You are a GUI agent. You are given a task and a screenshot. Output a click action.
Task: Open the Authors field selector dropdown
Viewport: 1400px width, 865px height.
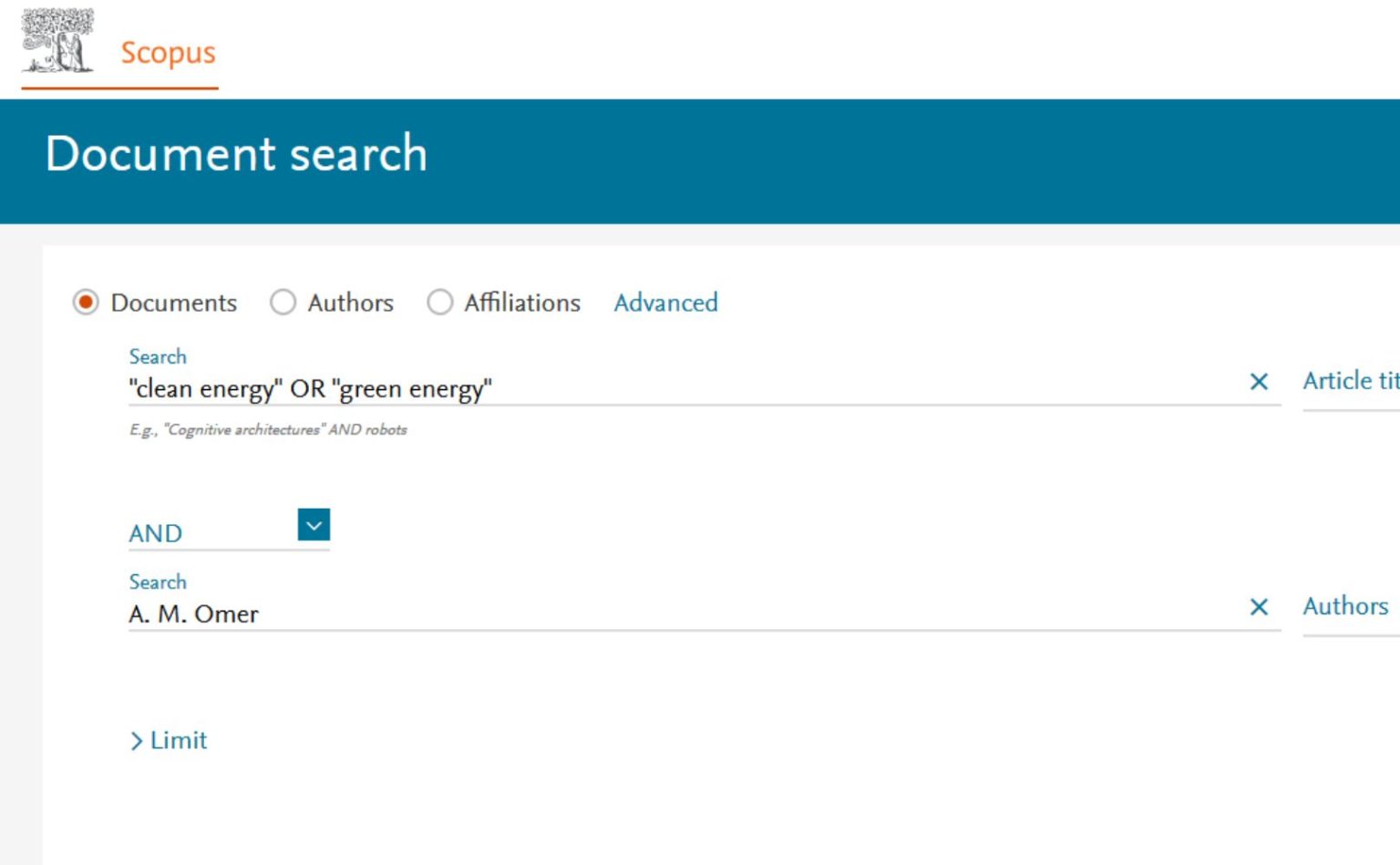pyautogui.click(x=1346, y=606)
